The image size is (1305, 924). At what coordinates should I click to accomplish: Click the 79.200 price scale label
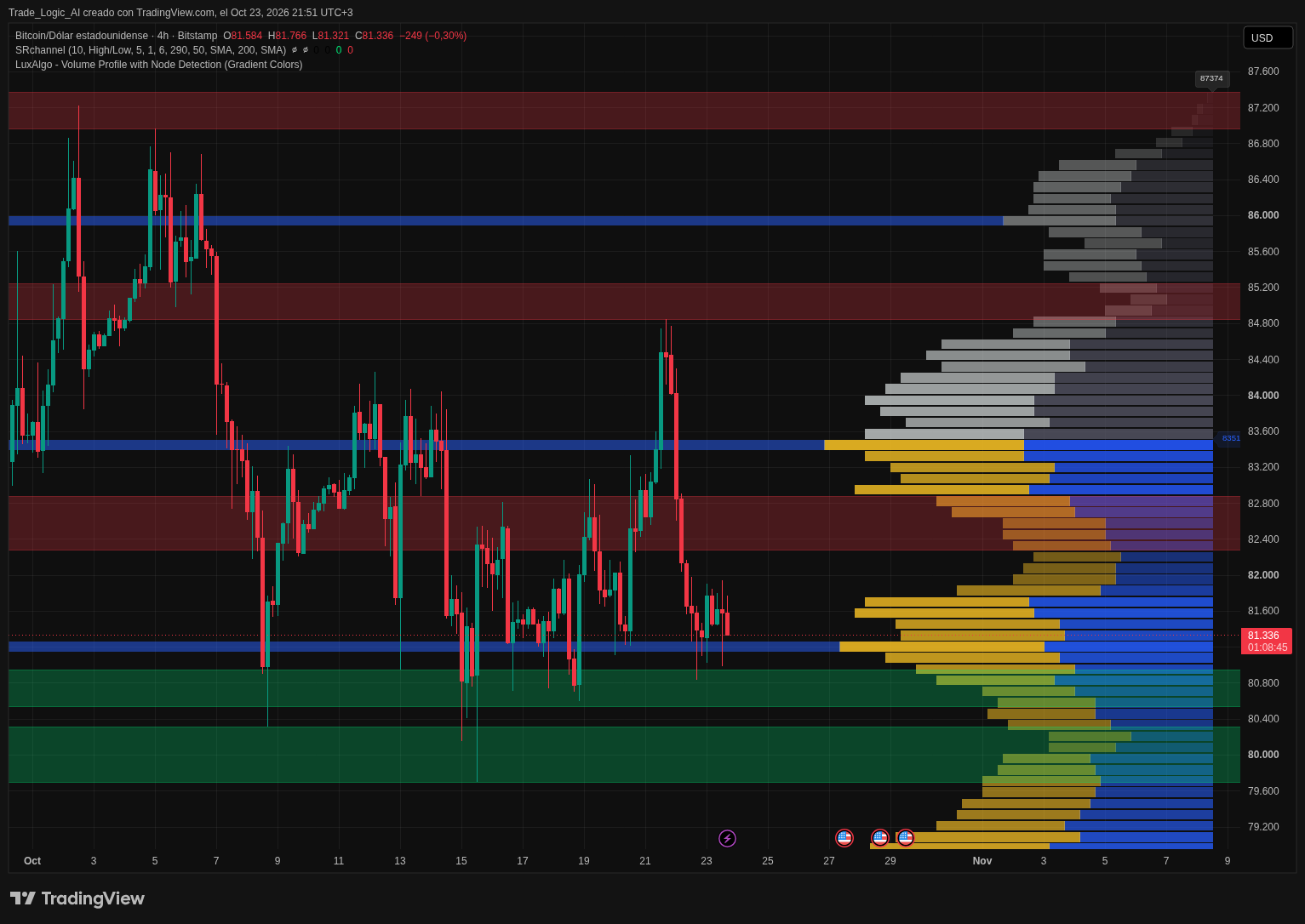[1263, 827]
